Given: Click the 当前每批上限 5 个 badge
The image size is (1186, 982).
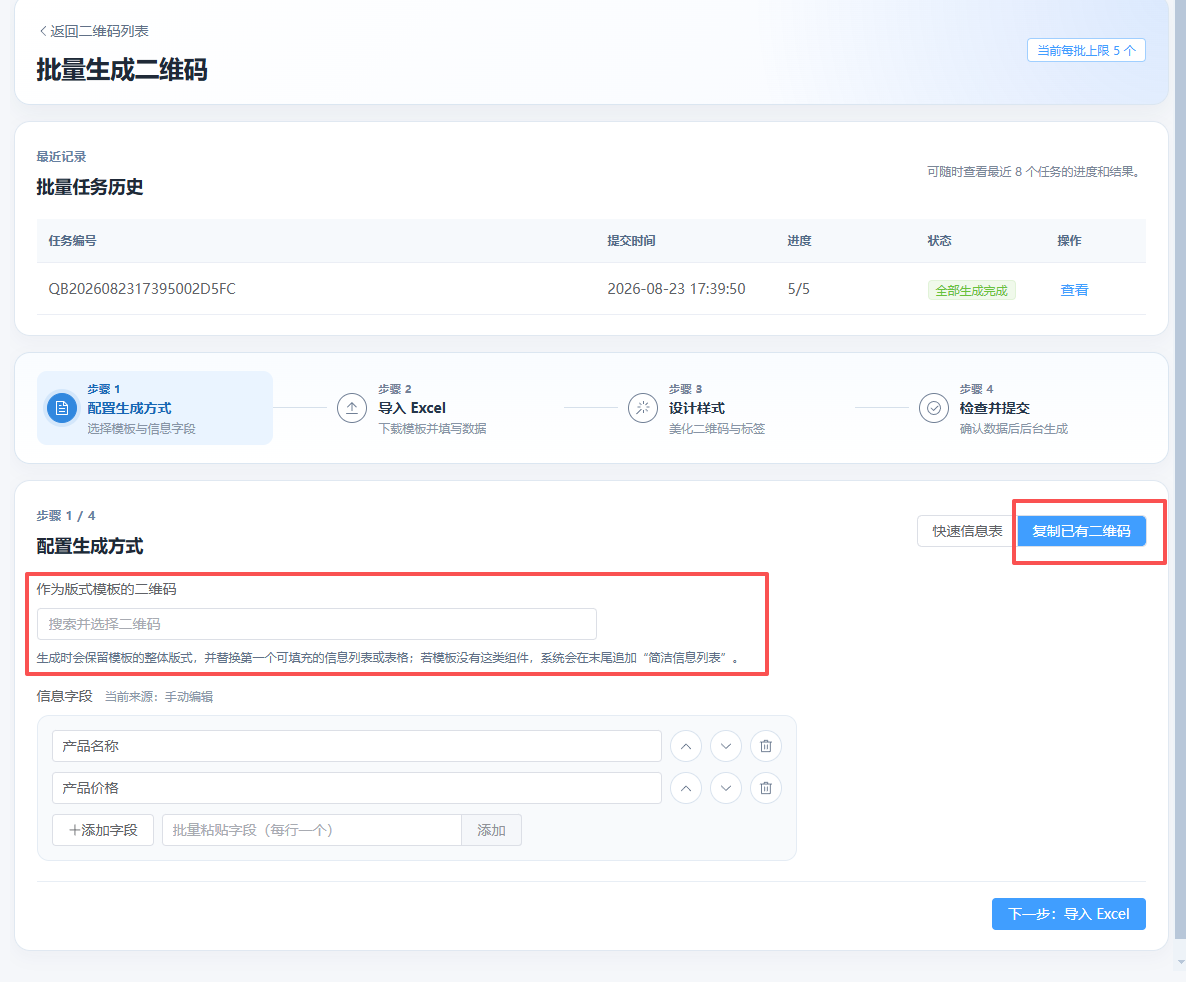Looking at the screenshot, I should (1086, 50).
